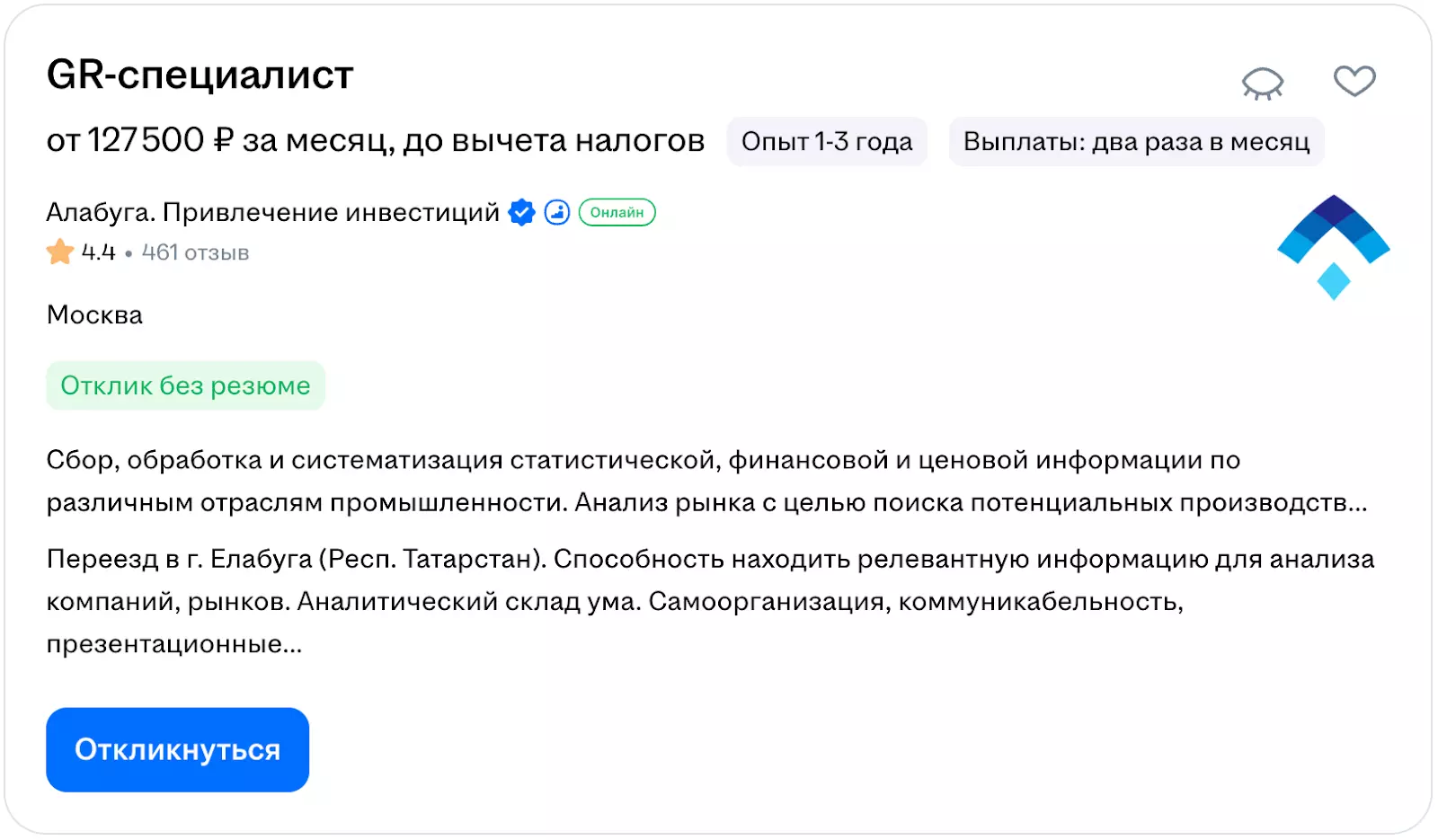Click the Москва location text

[94, 315]
